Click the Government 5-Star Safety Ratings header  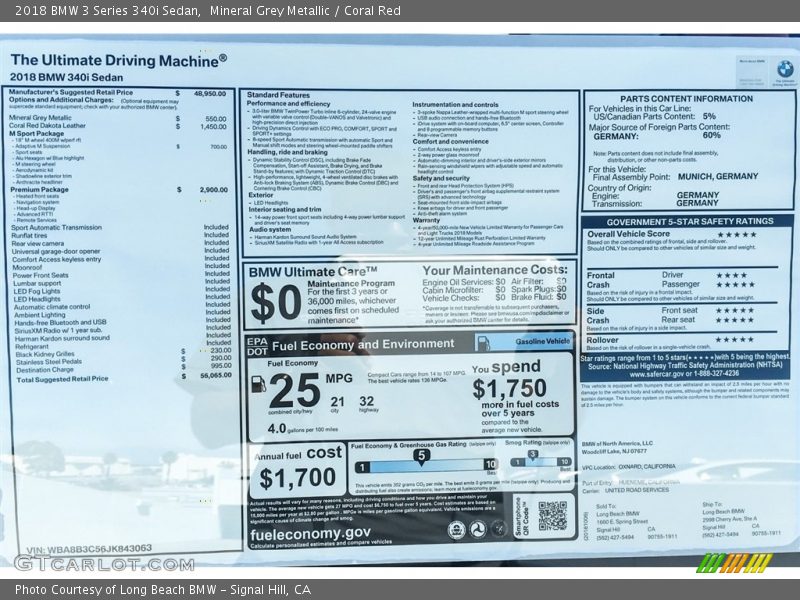(x=689, y=222)
